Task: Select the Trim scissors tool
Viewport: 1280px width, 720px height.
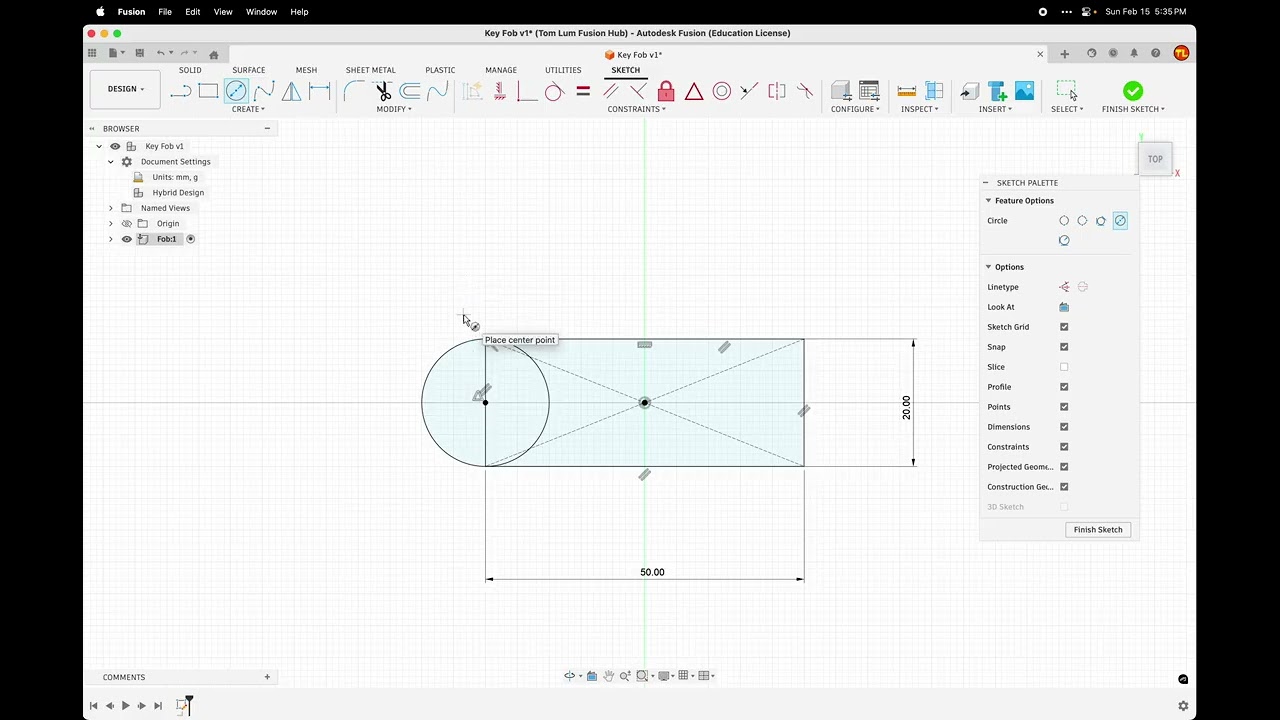Action: (x=383, y=91)
